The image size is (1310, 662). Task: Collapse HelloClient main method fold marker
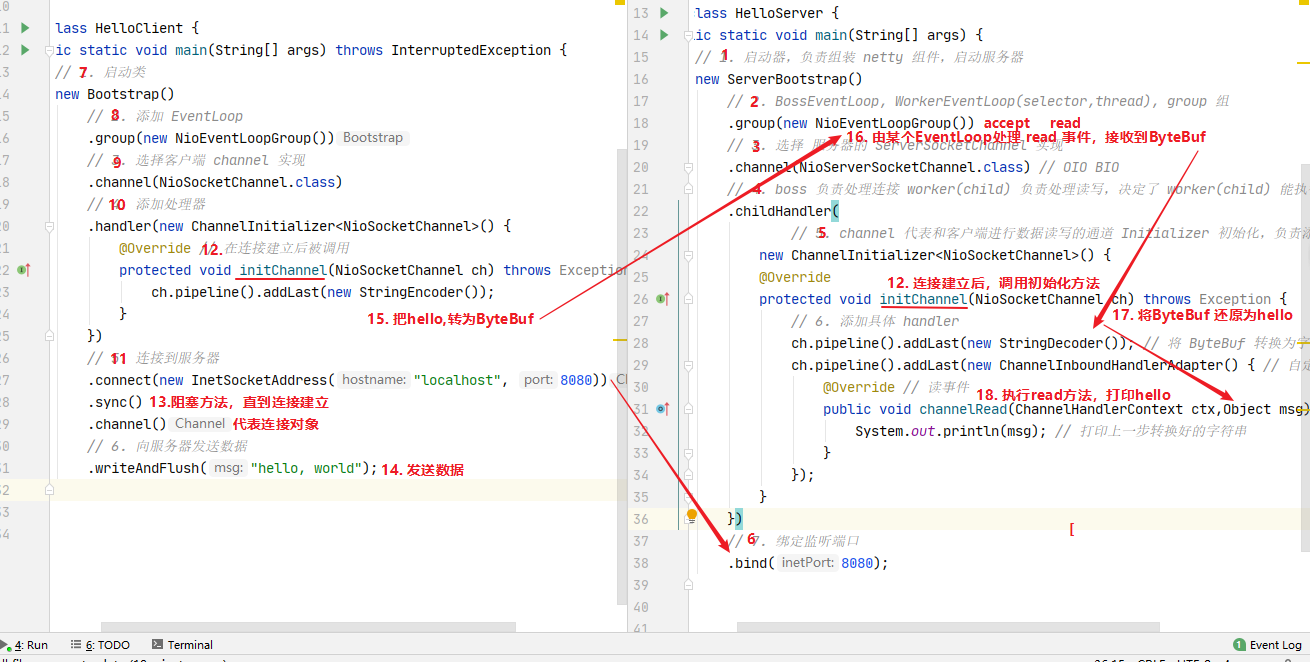(x=47, y=50)
